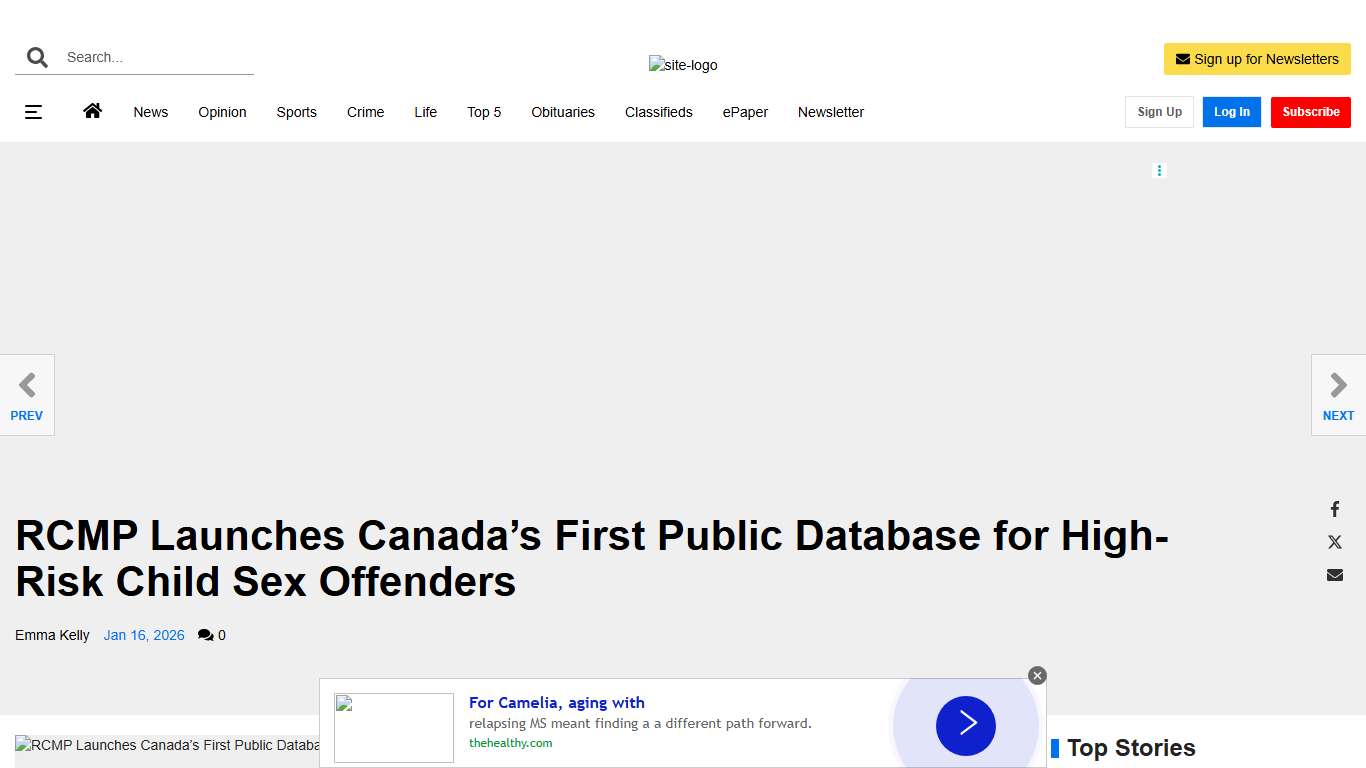Click the AdChoices info icon above the ad

point(1159,170)
